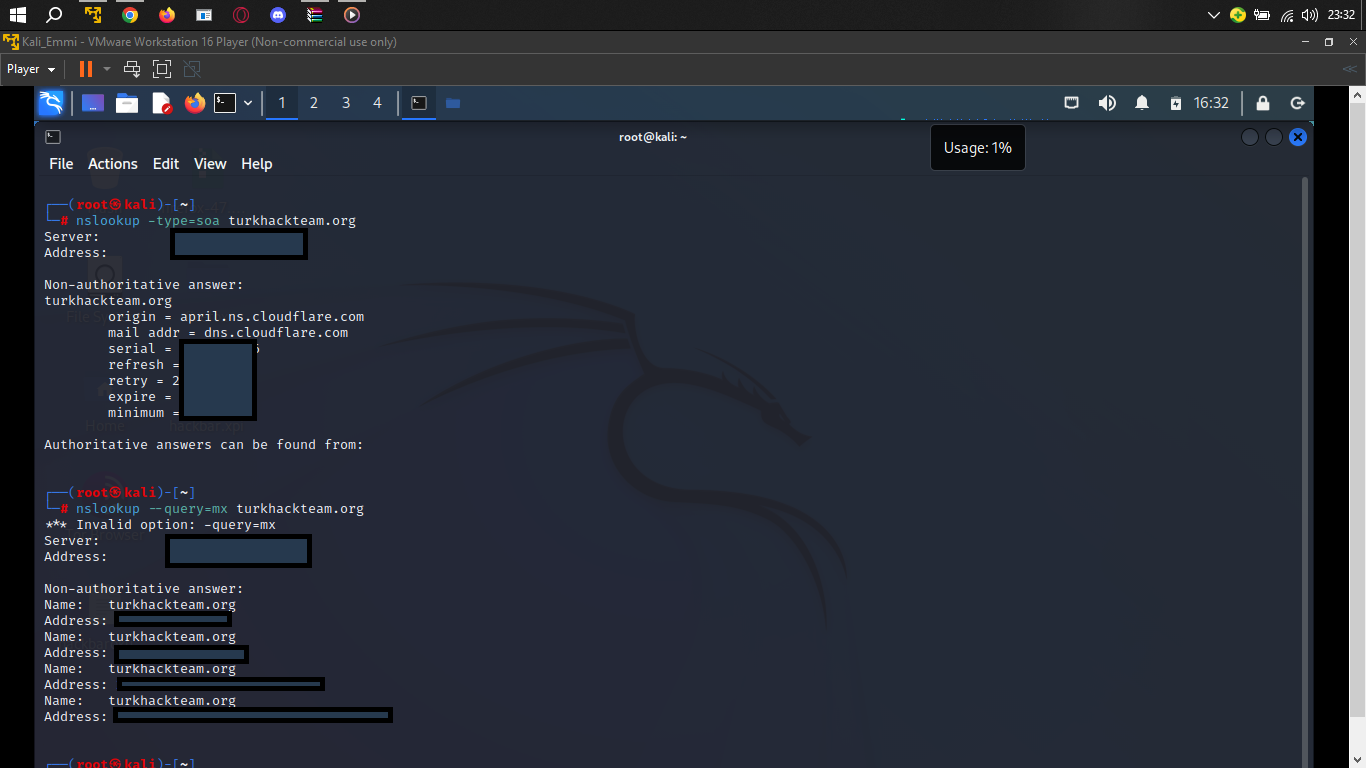Viewport: 1366px width, 768px height.
Task: Click the VMware Player taskbar icon
Action: pos(93,15)
